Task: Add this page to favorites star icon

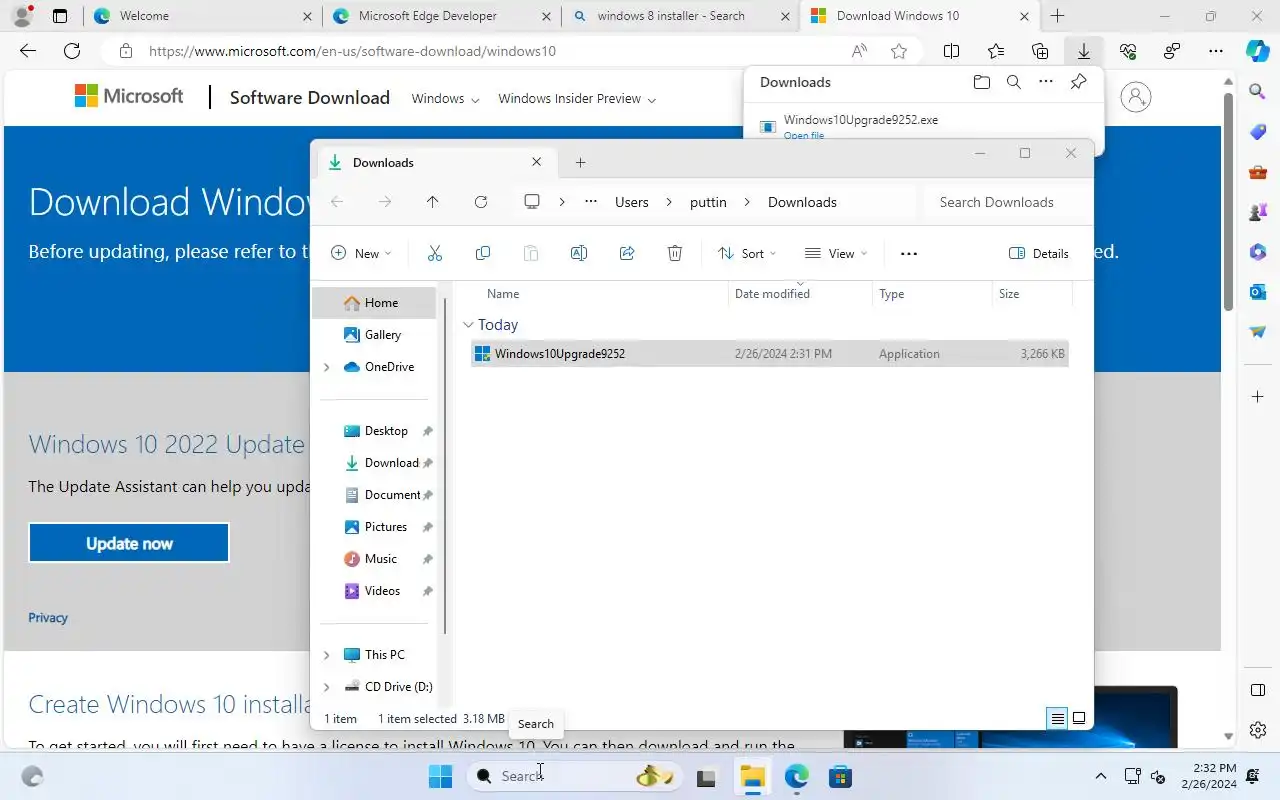Action: [x=899, y=51]
